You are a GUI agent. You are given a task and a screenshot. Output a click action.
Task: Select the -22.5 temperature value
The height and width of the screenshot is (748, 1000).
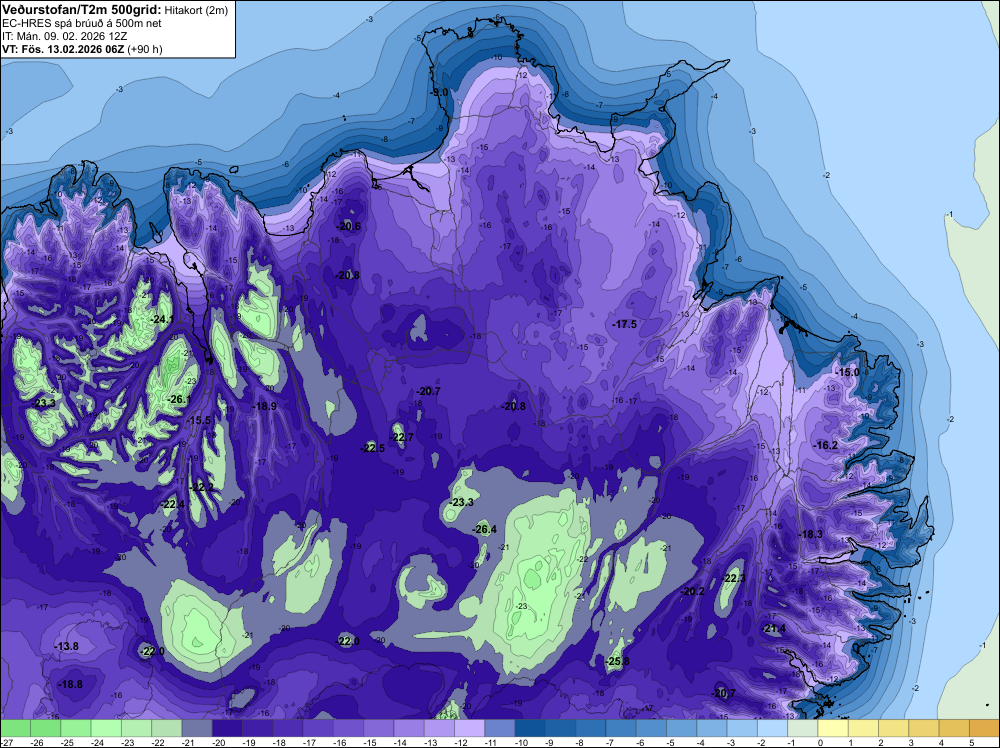373,448
